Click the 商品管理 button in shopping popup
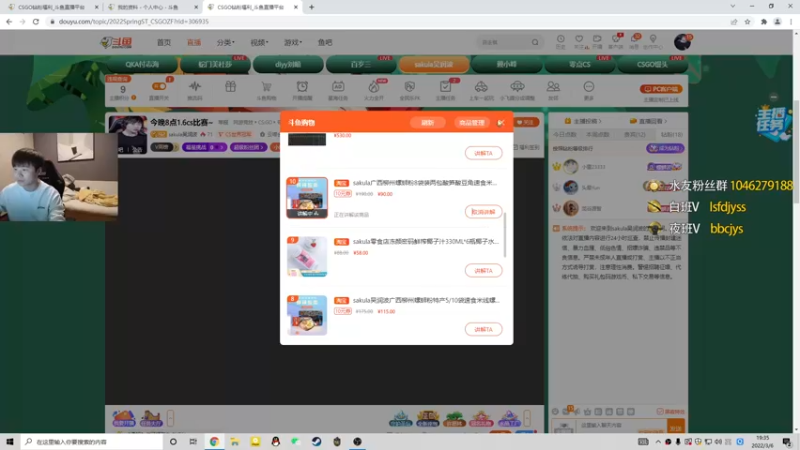Viewport: 800px width, 450px height. point(471,122)
